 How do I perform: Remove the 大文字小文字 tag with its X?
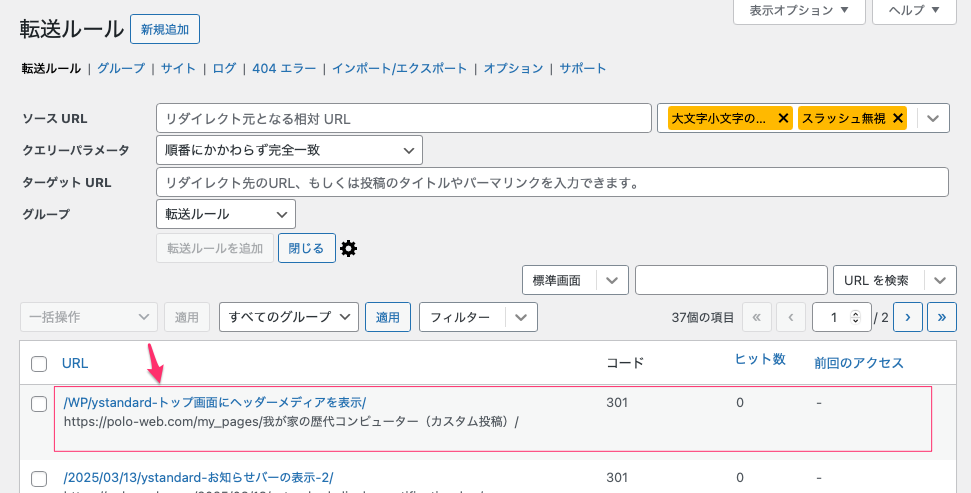point(783,118)
